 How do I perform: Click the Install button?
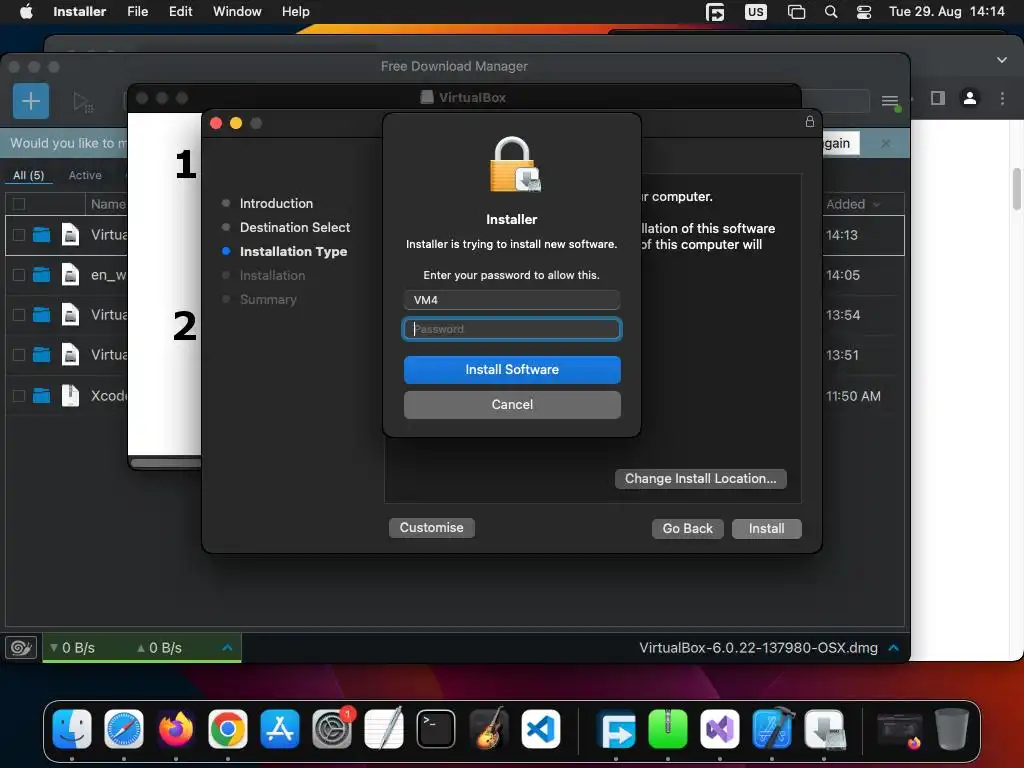[x=767, y=528]
